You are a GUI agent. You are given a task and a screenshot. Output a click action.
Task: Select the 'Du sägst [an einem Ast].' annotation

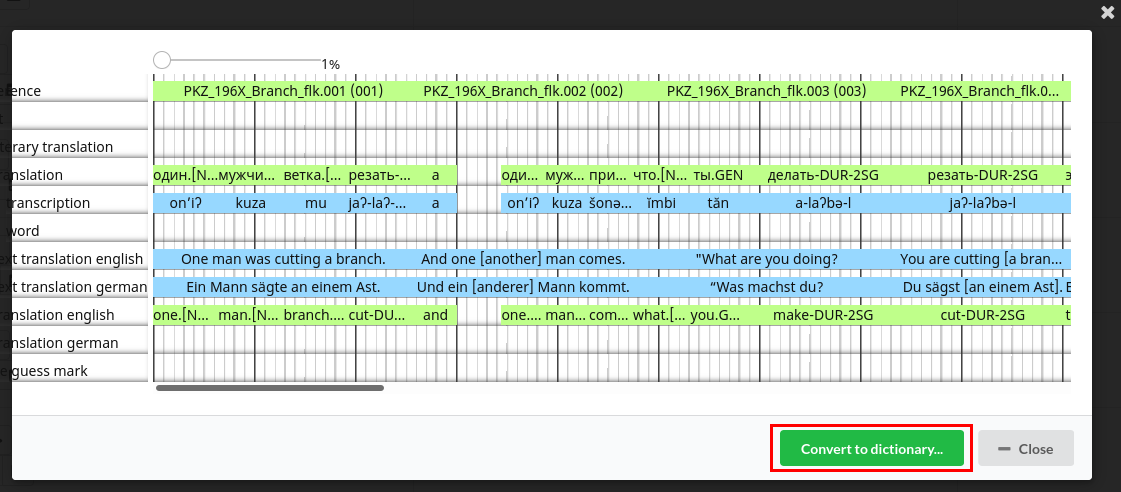coord(983,287)
